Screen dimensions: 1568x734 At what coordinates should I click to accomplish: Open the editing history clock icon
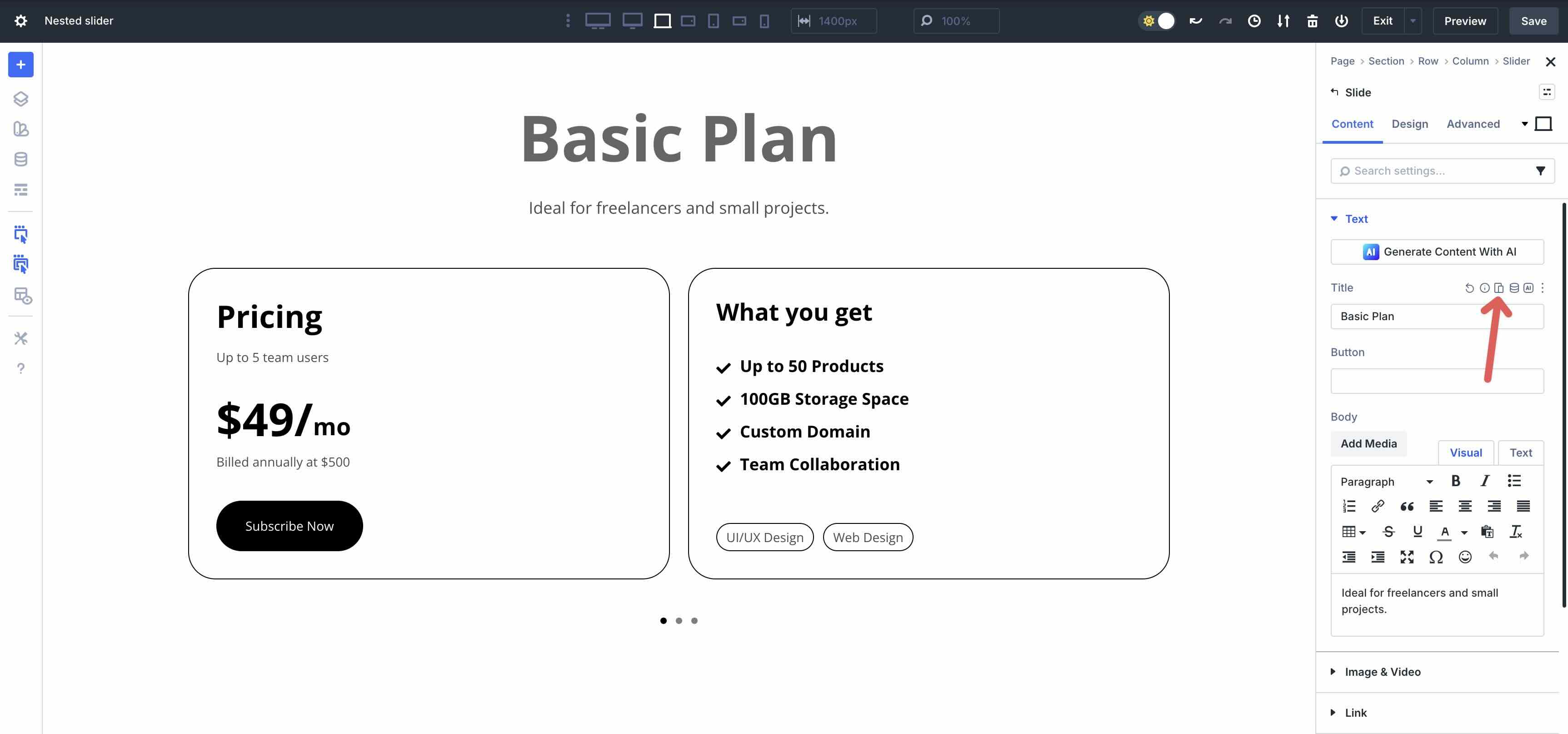click(x=1254, y=21)
